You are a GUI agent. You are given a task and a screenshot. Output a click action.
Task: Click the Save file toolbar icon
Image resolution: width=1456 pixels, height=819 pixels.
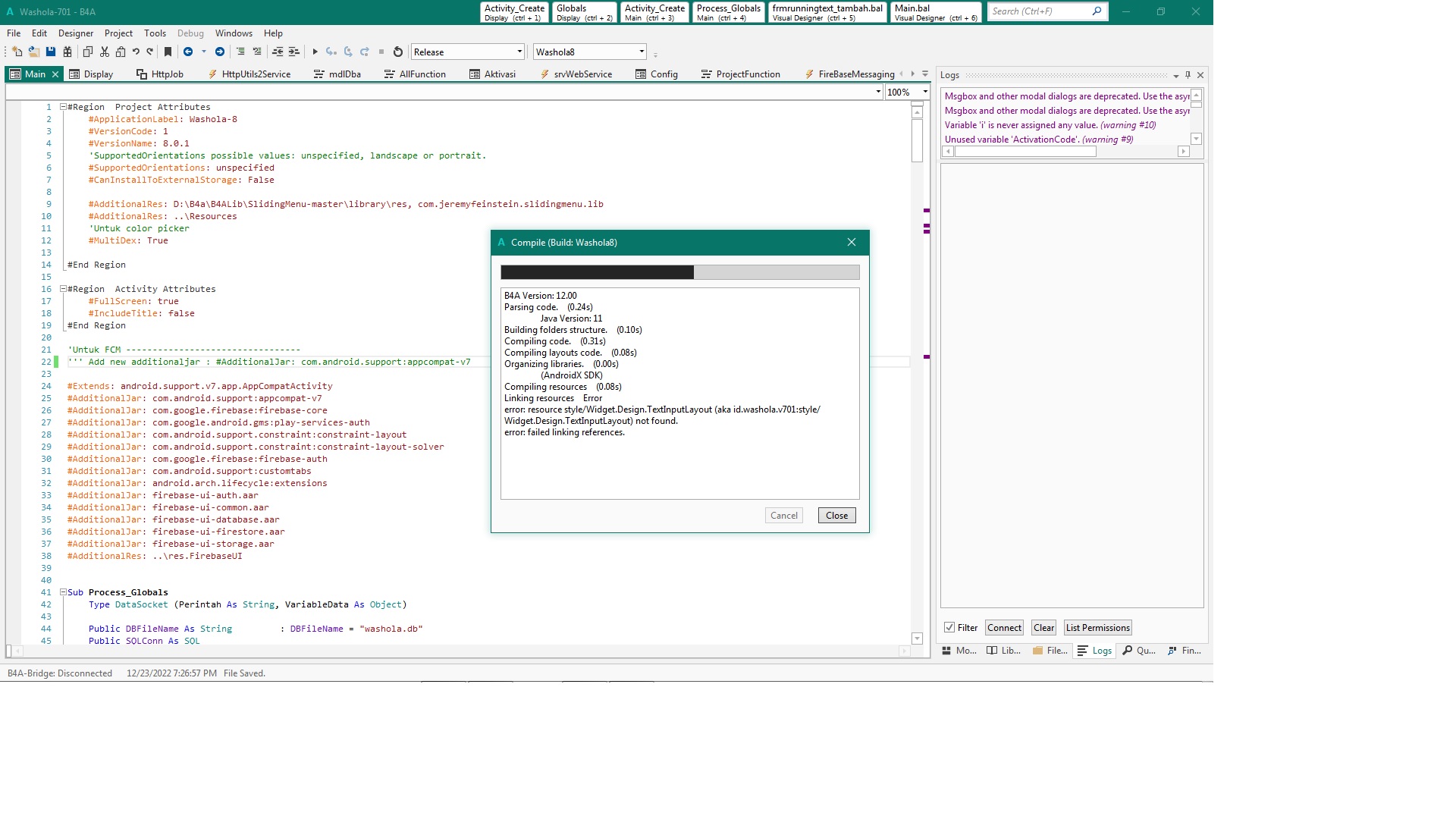point(51,52)
